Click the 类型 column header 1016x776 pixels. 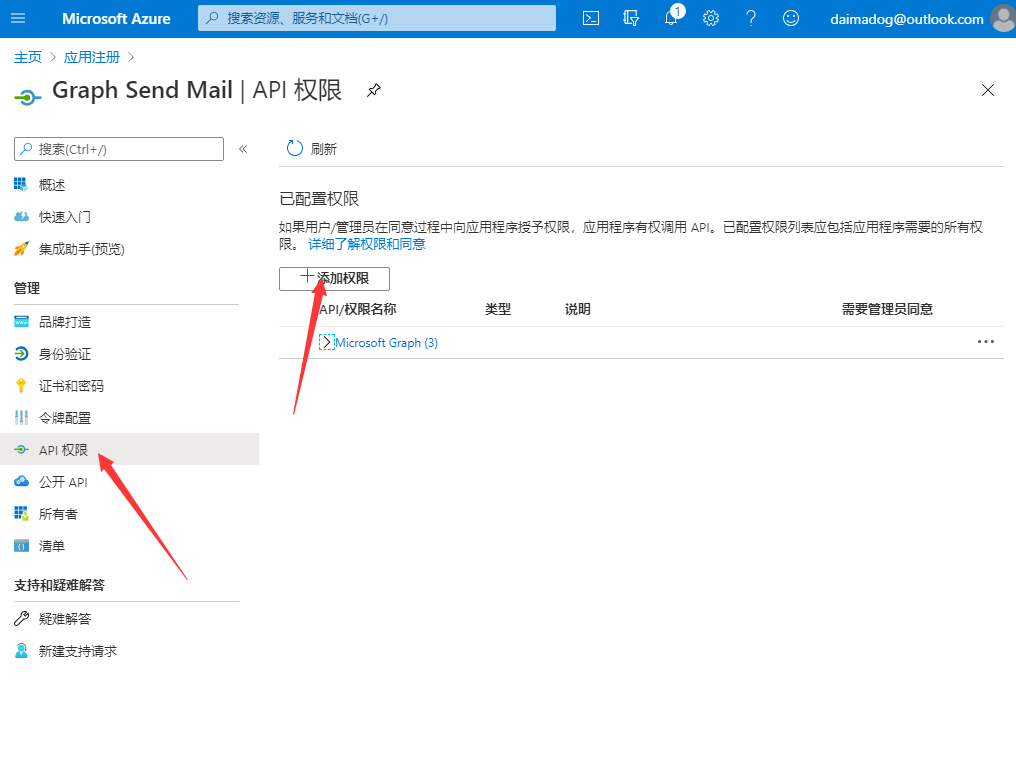(498, 309)
